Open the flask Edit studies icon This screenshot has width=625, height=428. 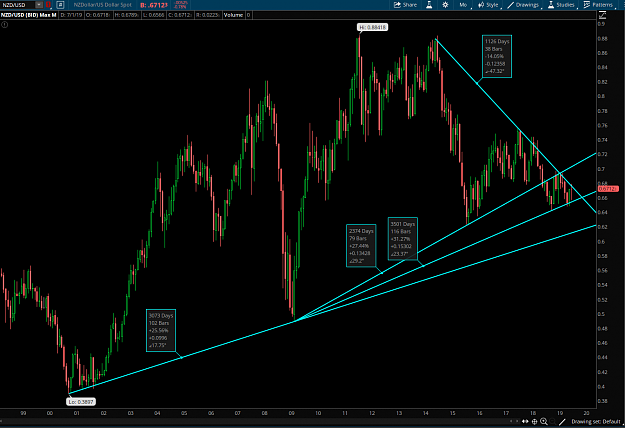tap(429, 5)
